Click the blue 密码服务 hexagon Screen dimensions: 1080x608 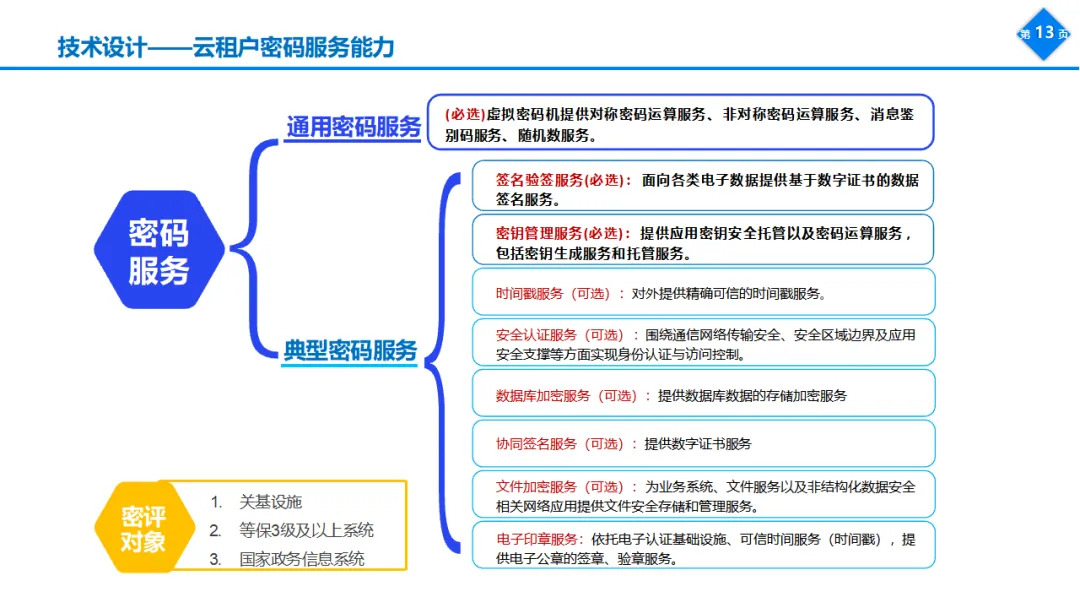tap(159, 250)
